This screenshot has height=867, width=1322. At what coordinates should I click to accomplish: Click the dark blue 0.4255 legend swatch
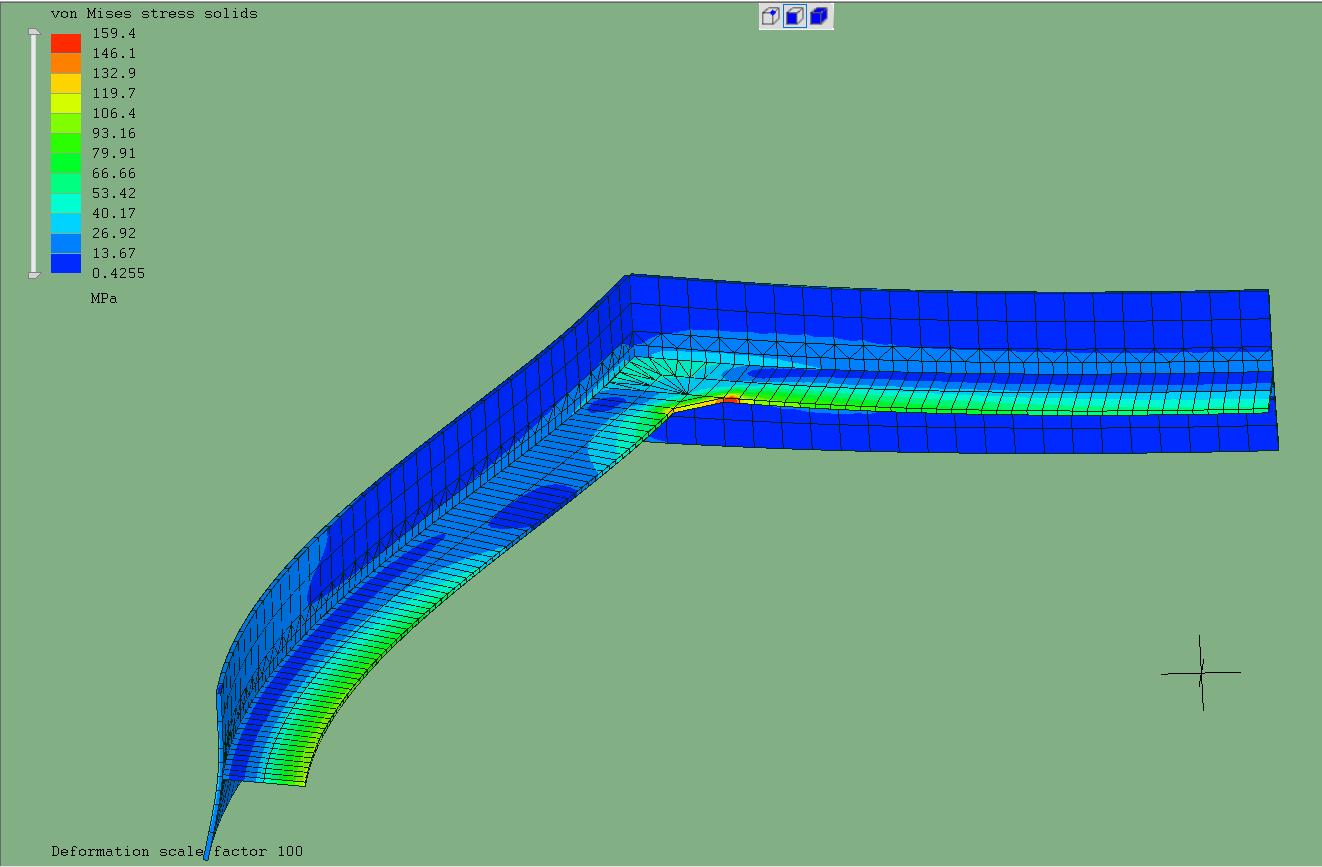(x=66, y=263)
